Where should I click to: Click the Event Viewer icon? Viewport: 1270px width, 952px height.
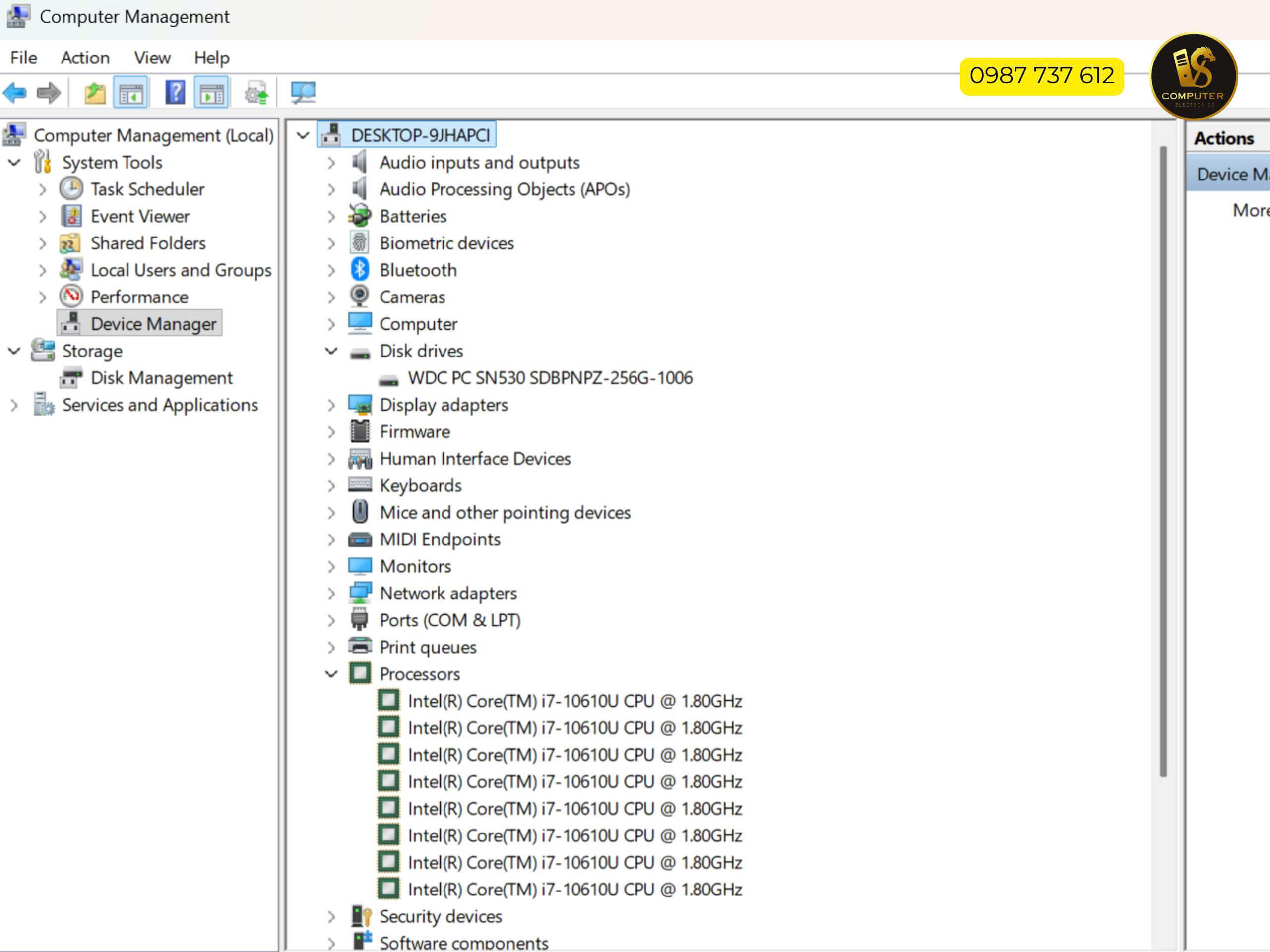(x=71, y=216)
